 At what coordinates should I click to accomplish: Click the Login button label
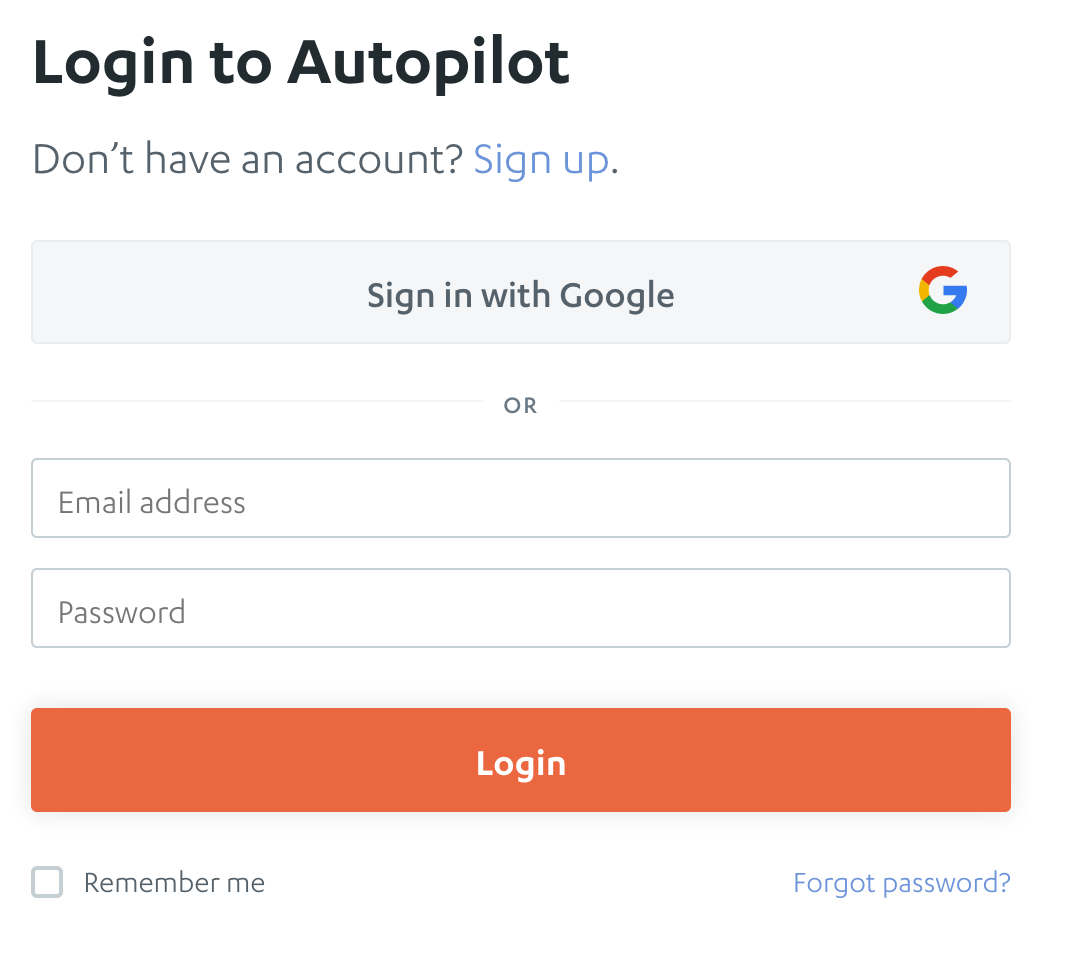(x=520, y=762)
